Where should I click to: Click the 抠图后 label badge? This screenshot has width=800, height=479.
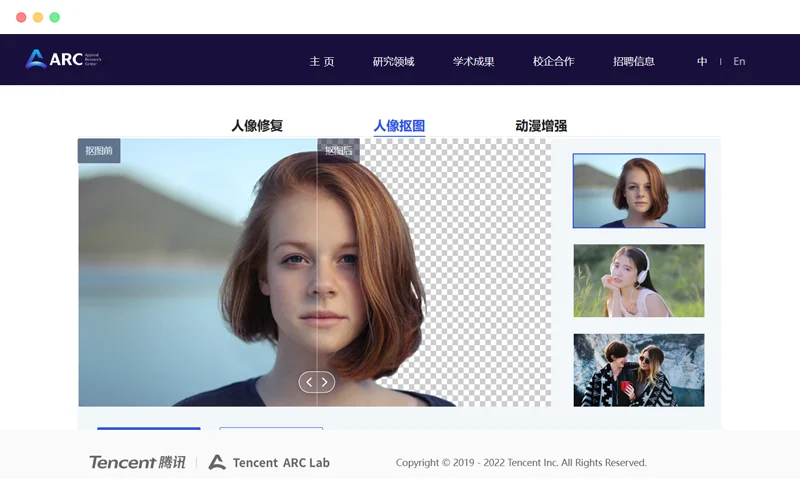338,151
